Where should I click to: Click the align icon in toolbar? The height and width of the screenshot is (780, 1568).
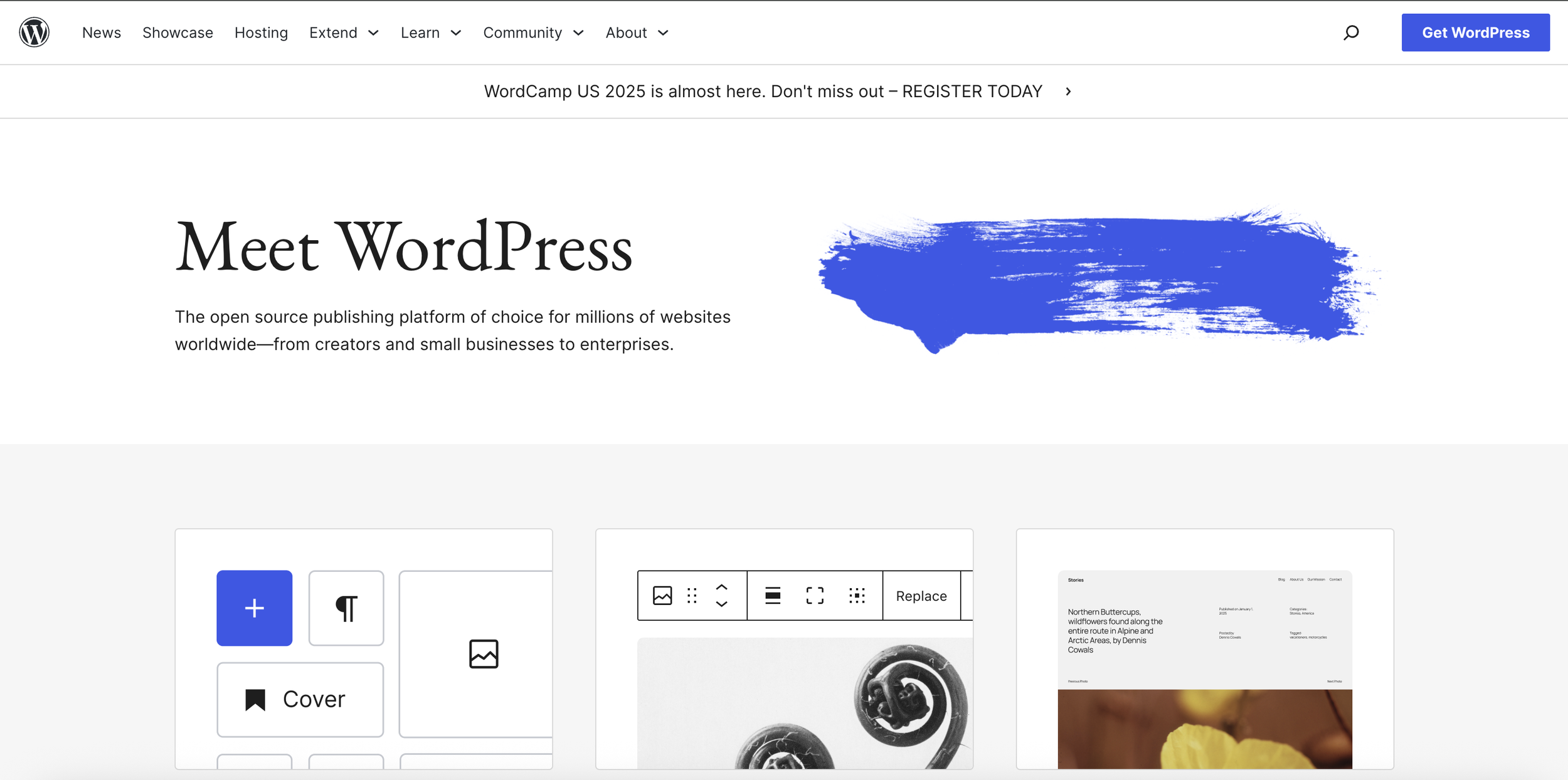click(773, 596)
